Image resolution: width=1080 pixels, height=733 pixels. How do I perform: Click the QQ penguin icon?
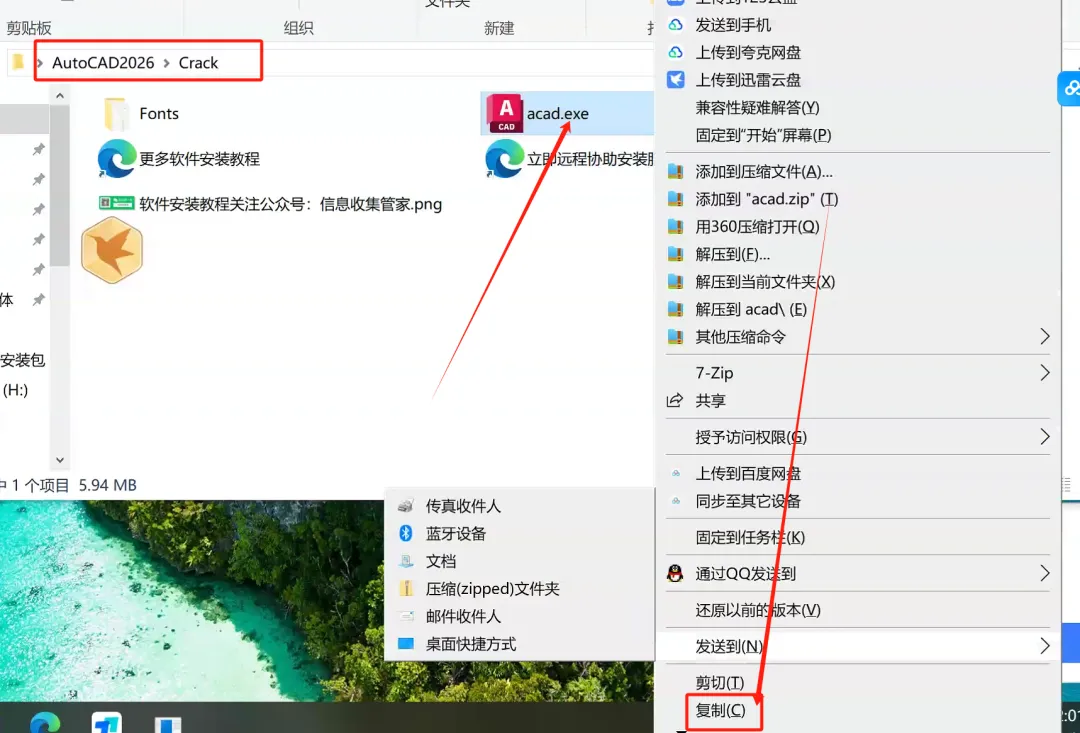(675, 573)
